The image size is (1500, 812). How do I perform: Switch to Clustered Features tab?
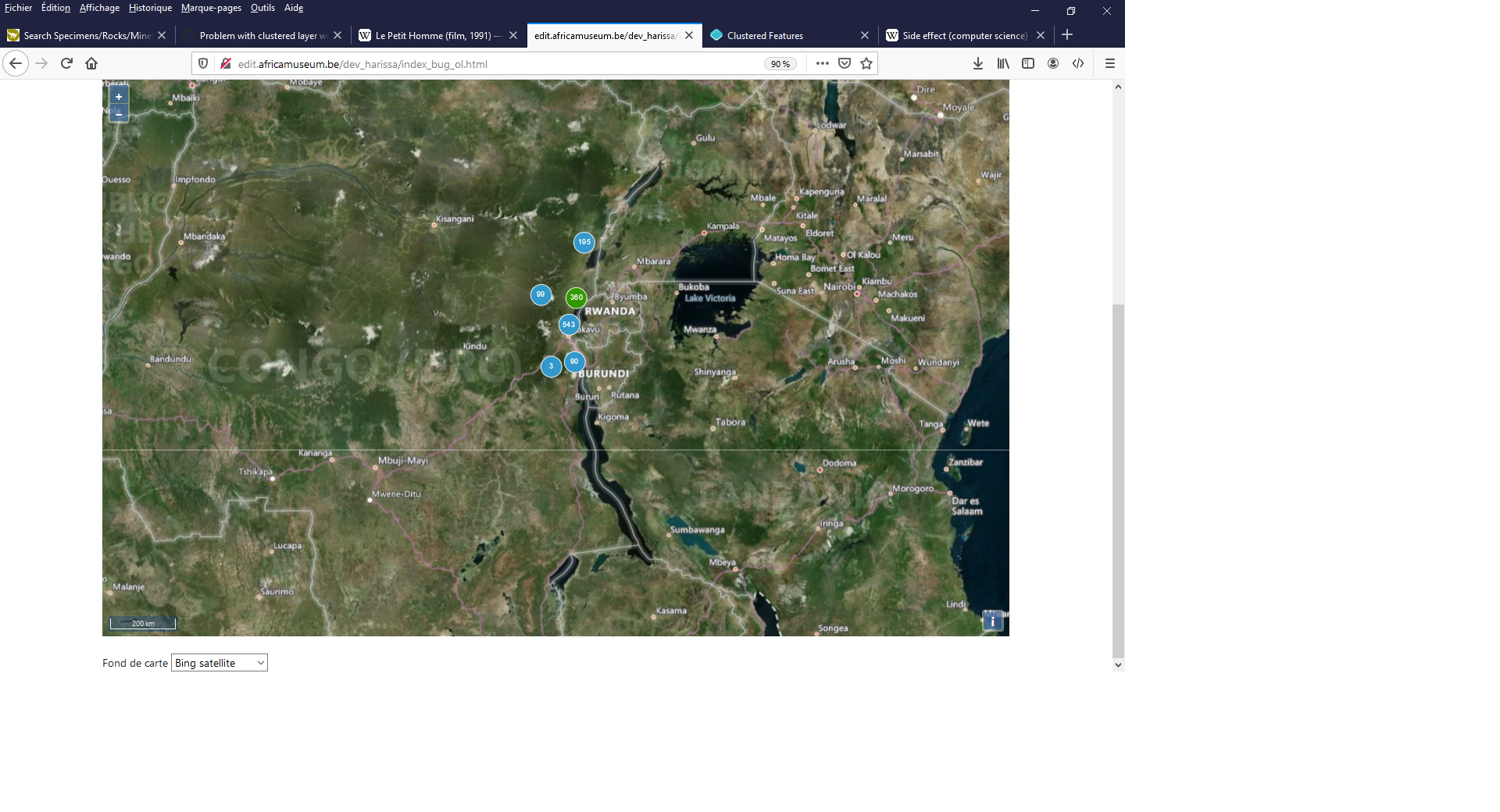789,35
